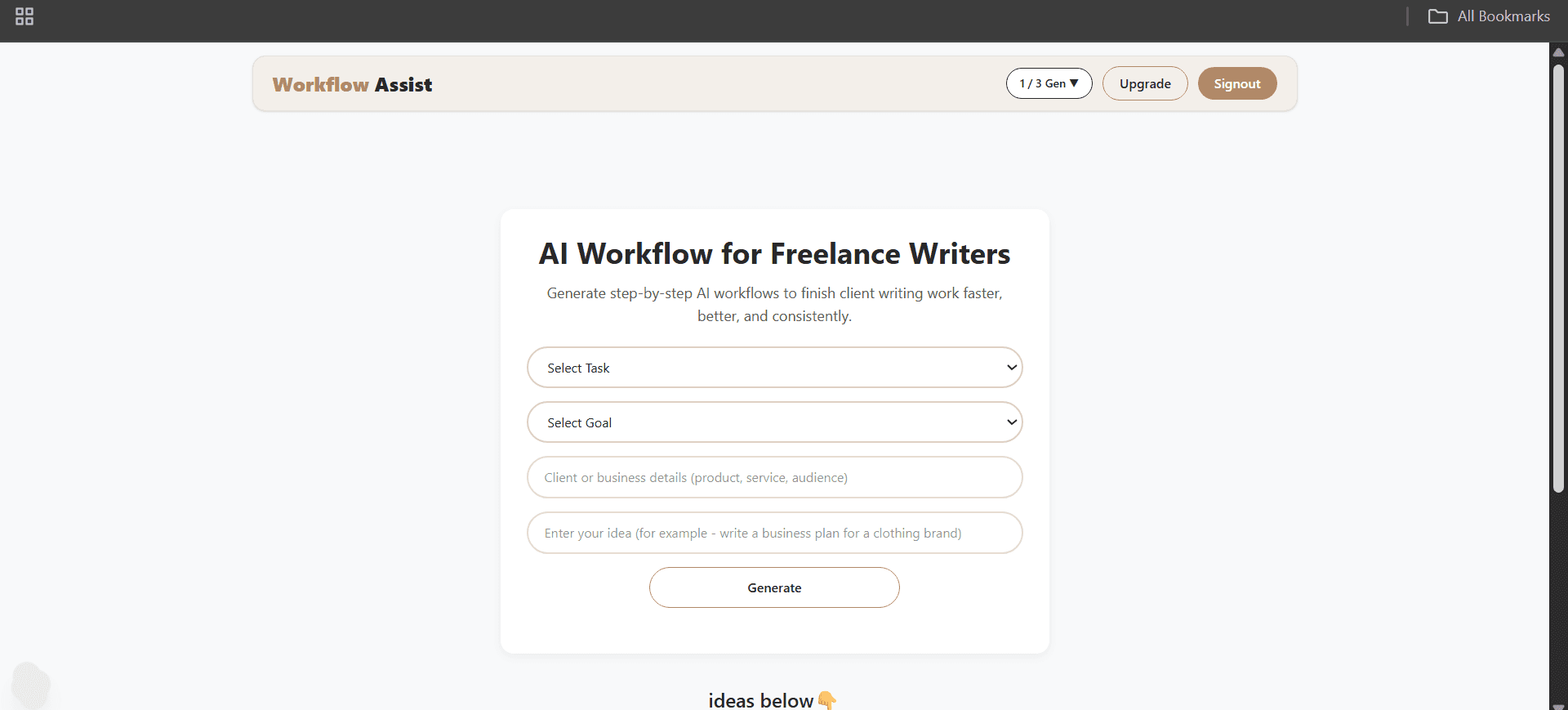1568x710 pixels.
Task: Click the faded blob widget at bottom-left
Action: tap(31, 685)
